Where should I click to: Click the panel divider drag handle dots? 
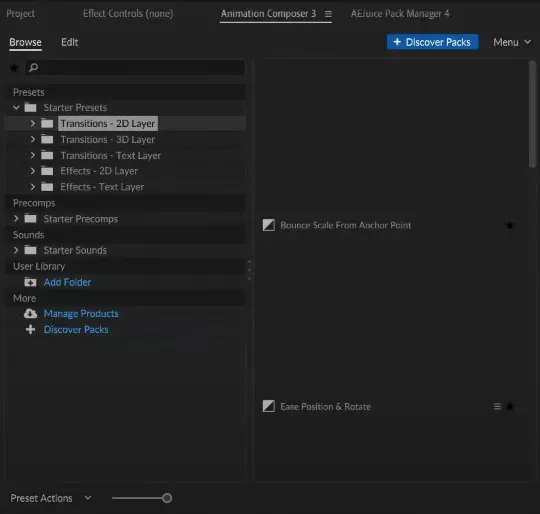click(249, 270)
